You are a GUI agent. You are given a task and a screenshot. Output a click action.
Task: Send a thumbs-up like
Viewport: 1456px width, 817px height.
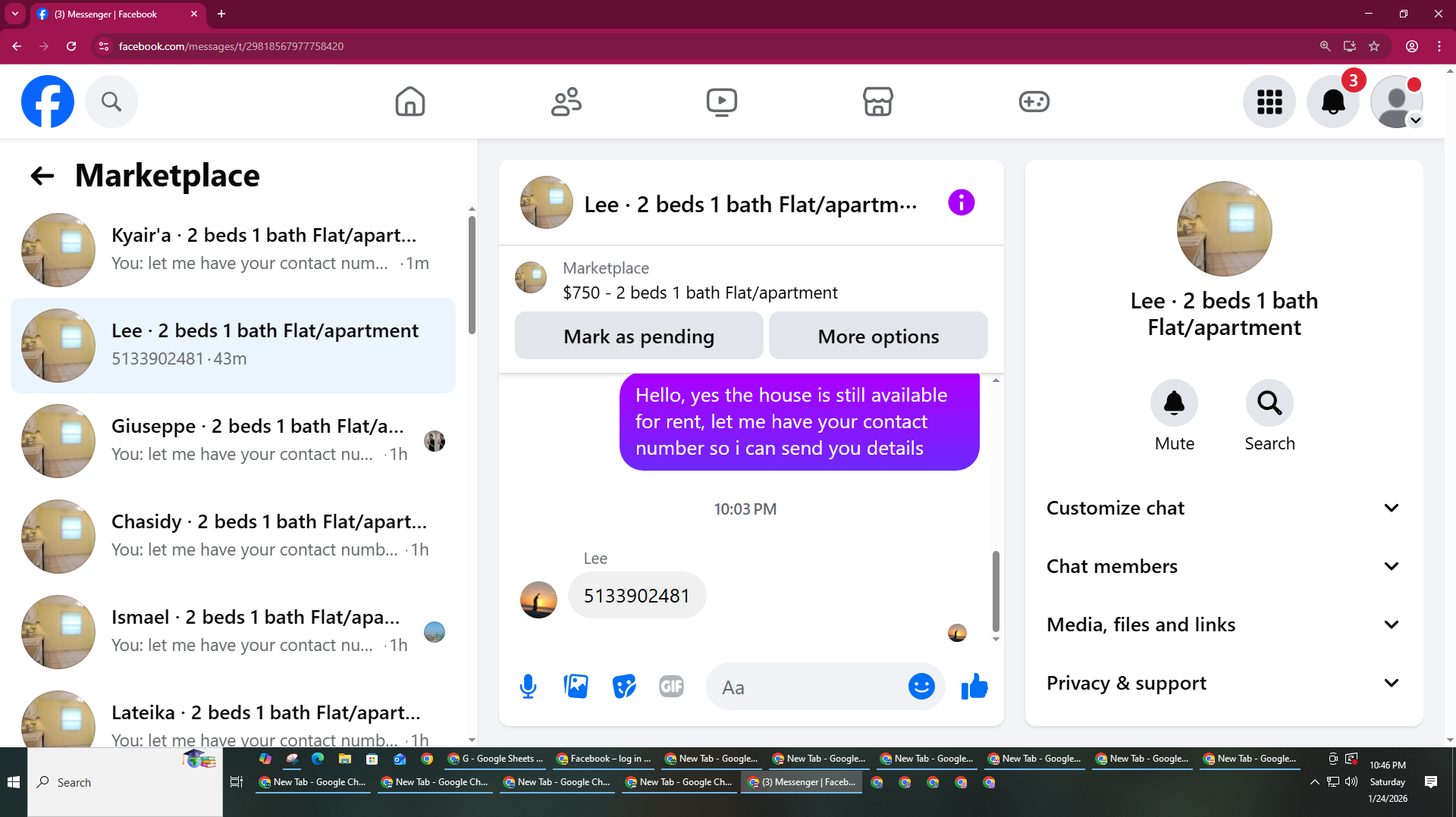tap(974, 687)
